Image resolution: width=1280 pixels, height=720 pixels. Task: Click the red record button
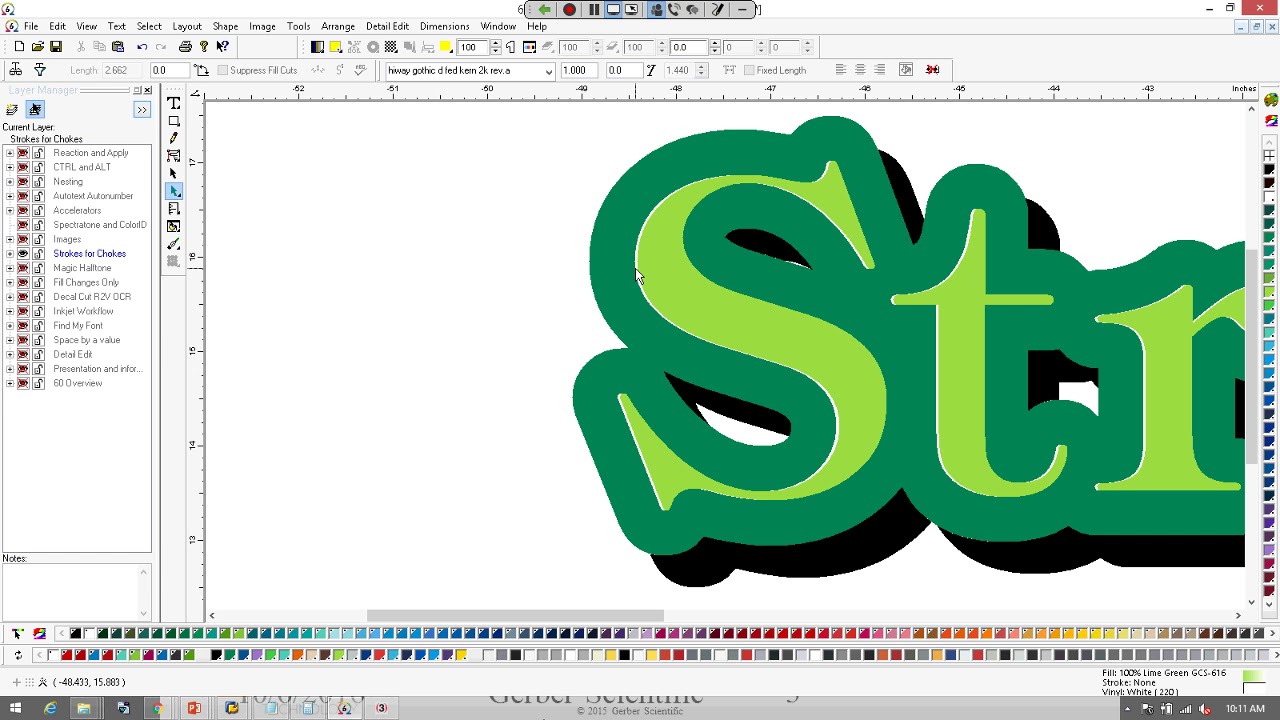tap(569, 10)
